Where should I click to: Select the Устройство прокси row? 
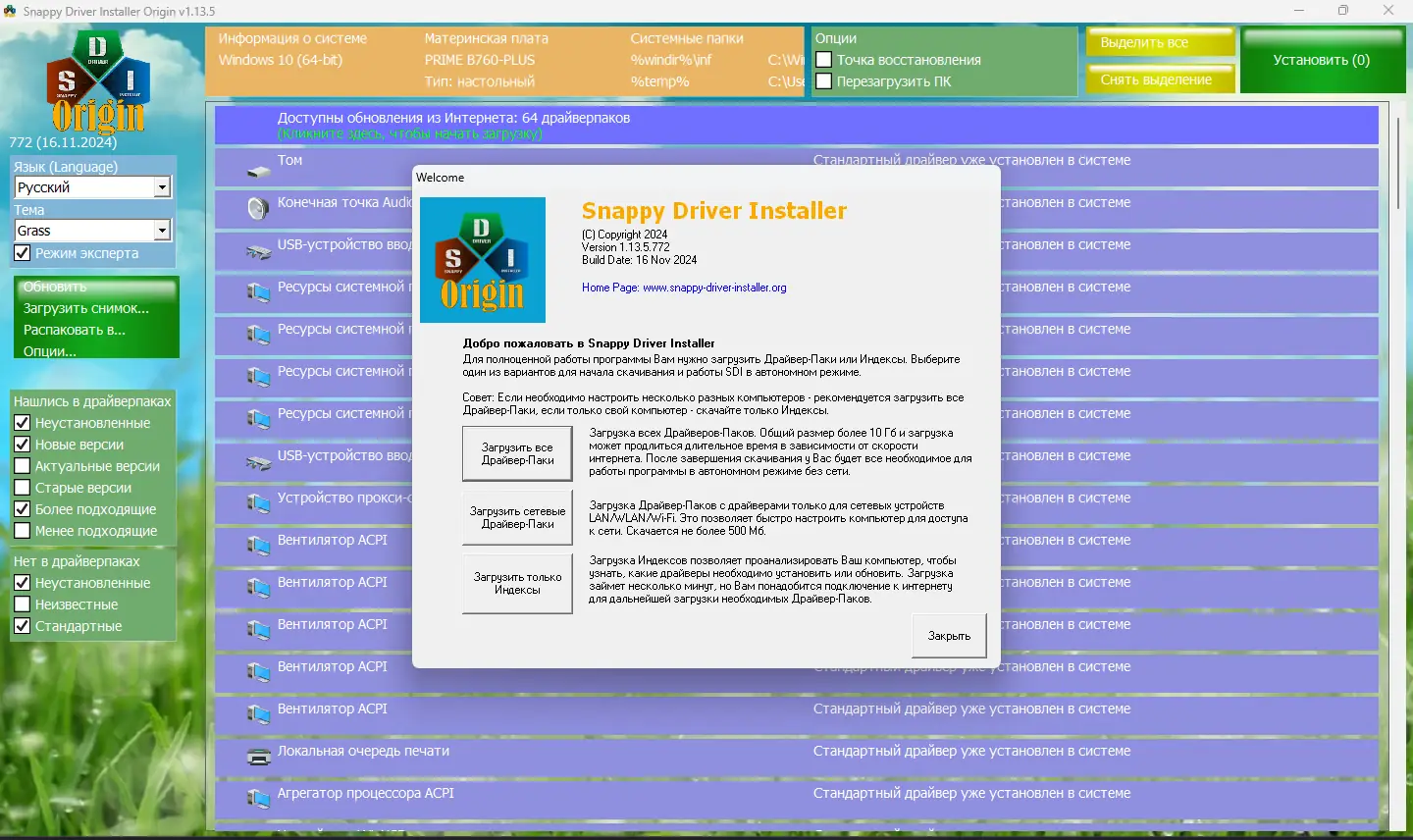pyautogui.click(x=797, y=504)
